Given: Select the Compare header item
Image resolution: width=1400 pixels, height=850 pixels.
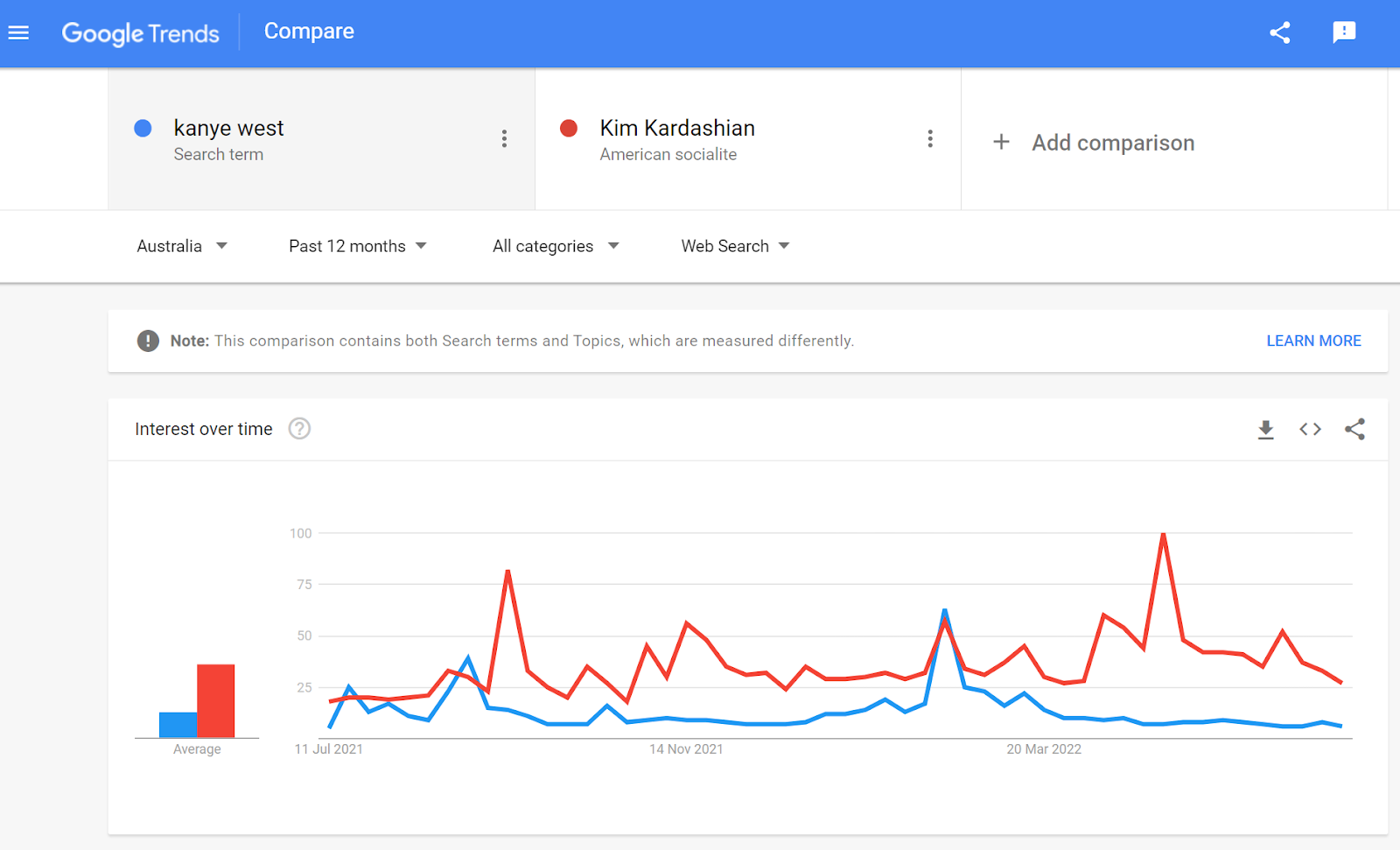Looking at the screenshot, I should pyautogui.click(x=309, y=32).
